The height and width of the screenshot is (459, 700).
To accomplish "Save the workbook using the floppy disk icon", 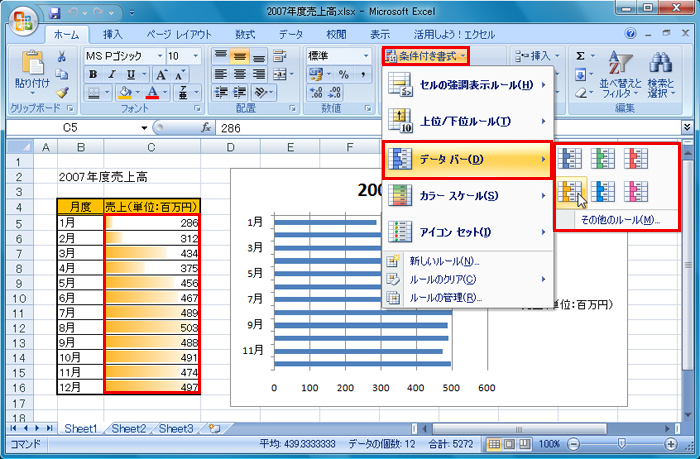I will coord(54,13).
